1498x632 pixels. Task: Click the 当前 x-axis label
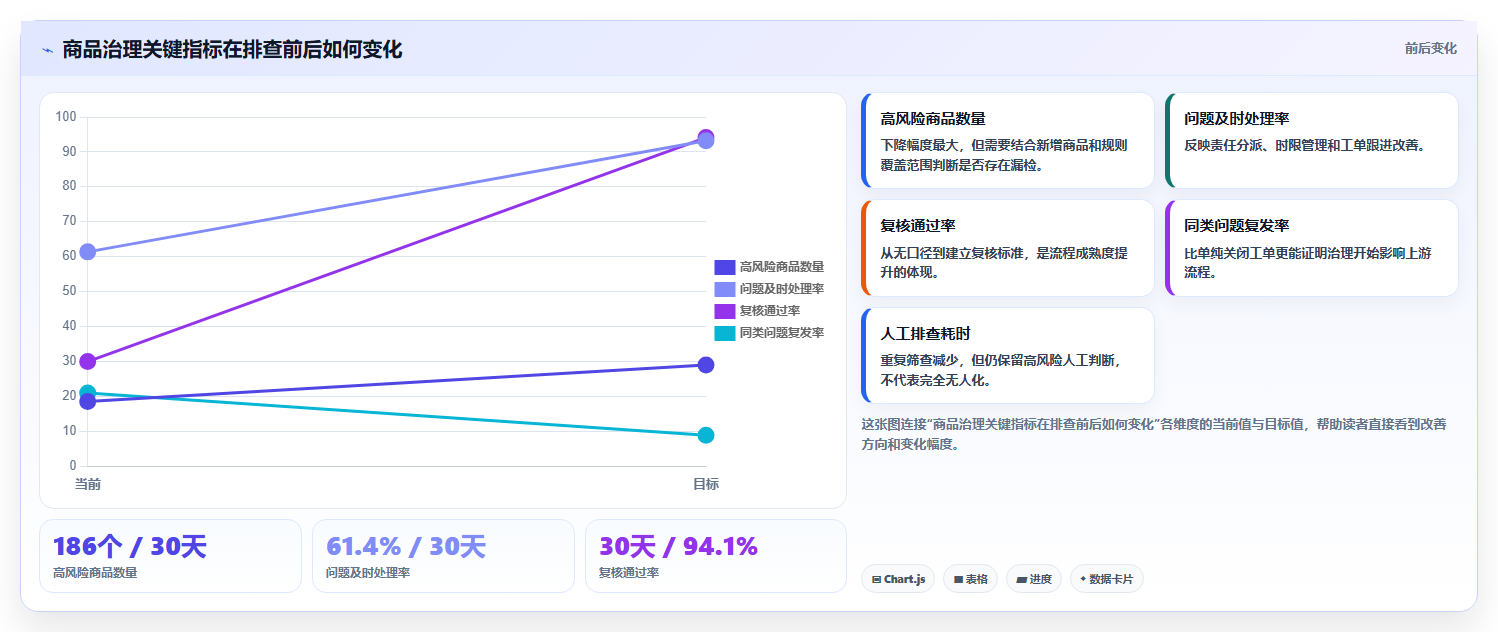point(87,484)
